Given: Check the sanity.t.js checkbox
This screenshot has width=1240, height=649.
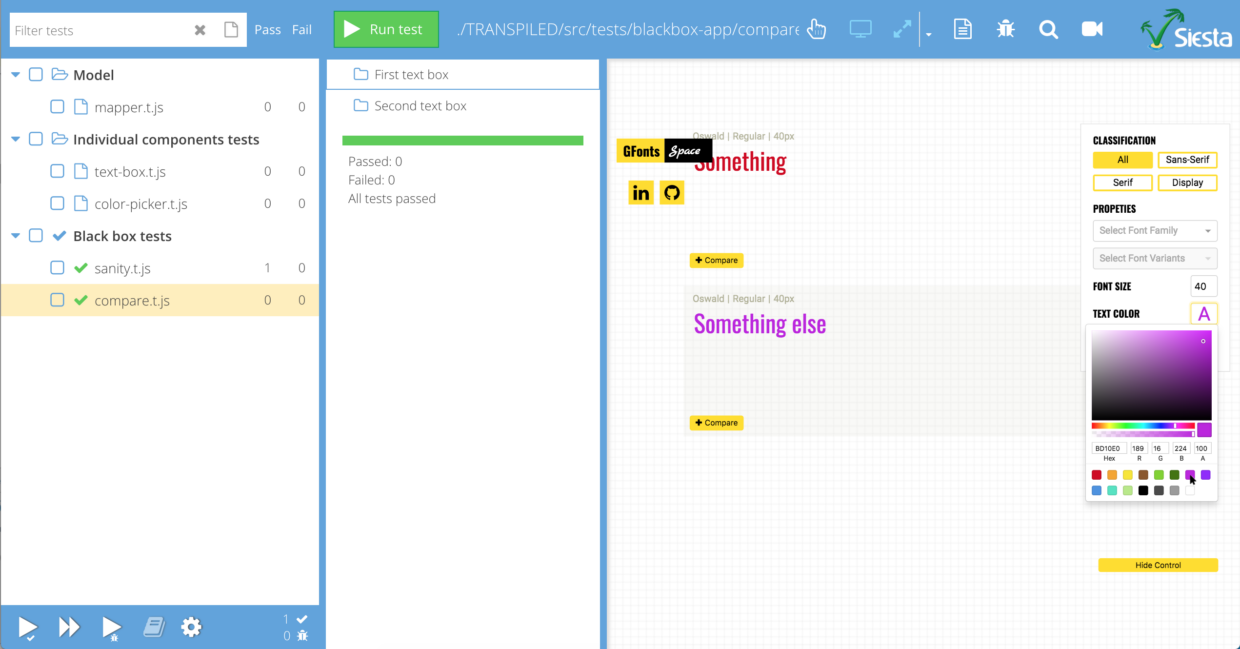Looking at the screenshot, I should click(57, 268).
